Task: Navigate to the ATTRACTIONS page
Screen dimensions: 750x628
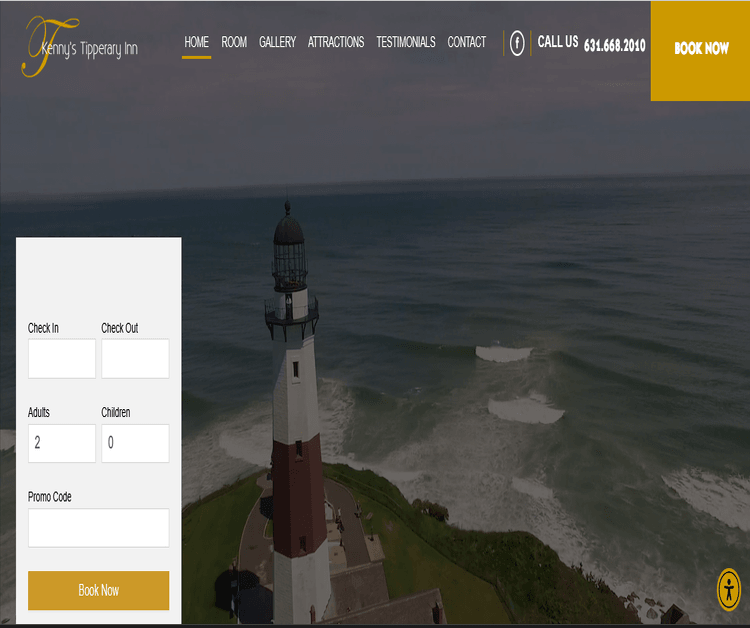Action: tap(336, 42)
